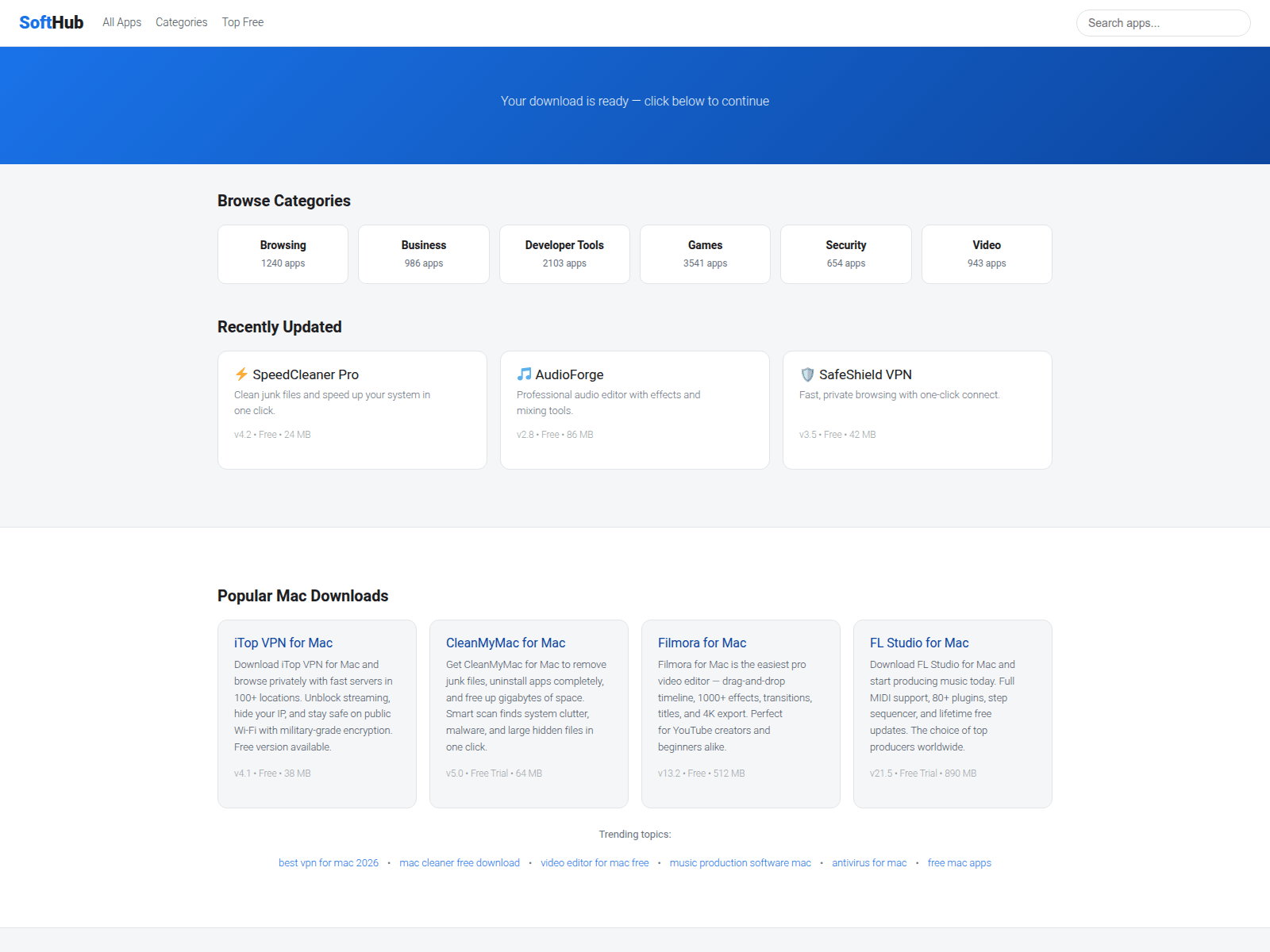Open the FL Studio for Mac link

919,643
